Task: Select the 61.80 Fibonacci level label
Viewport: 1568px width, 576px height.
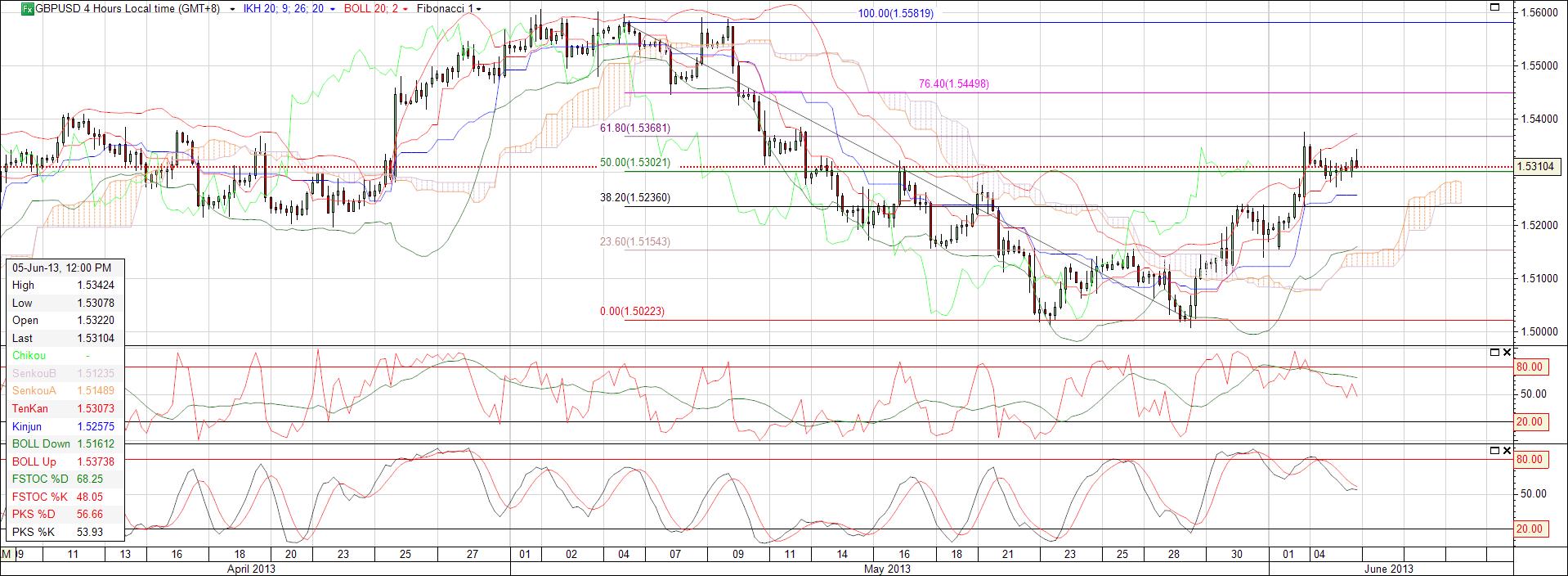Action: pyautogui.click(x=635, y=128)
